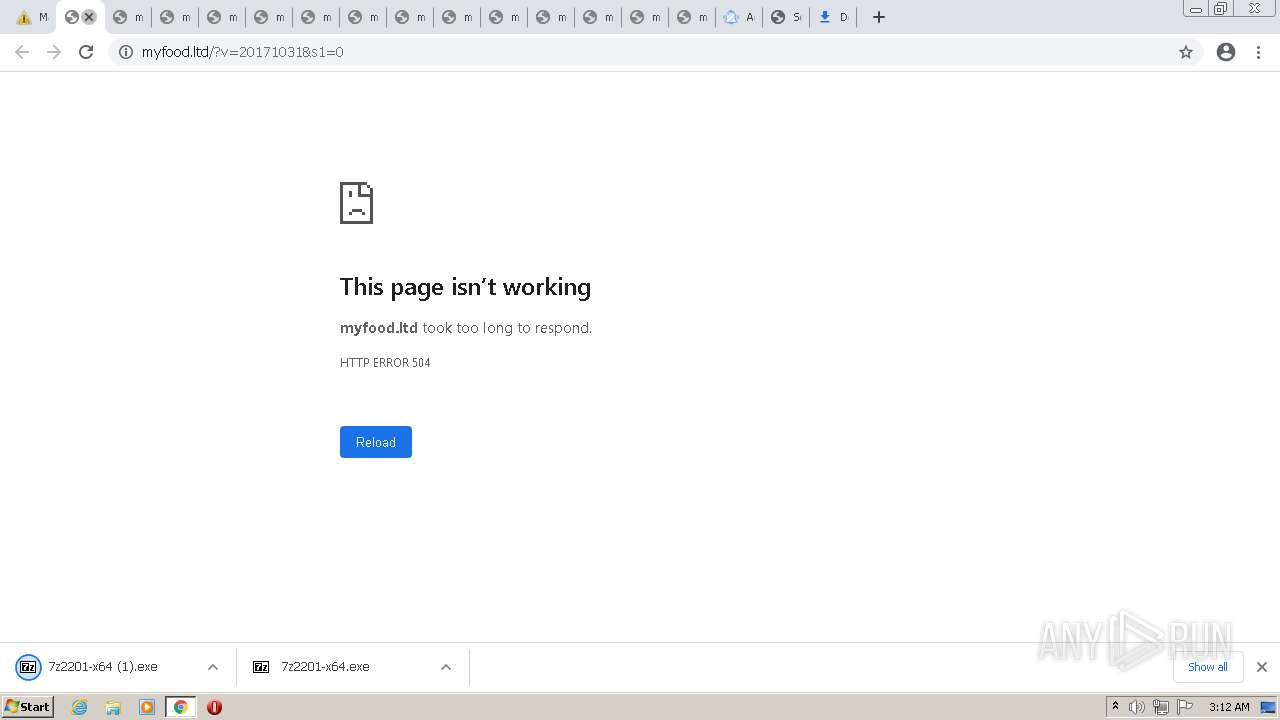This screenshot has height=720, width=1280.
Task: Expand options for 7z2201-x64.exe download
Action: click(446, 667)
